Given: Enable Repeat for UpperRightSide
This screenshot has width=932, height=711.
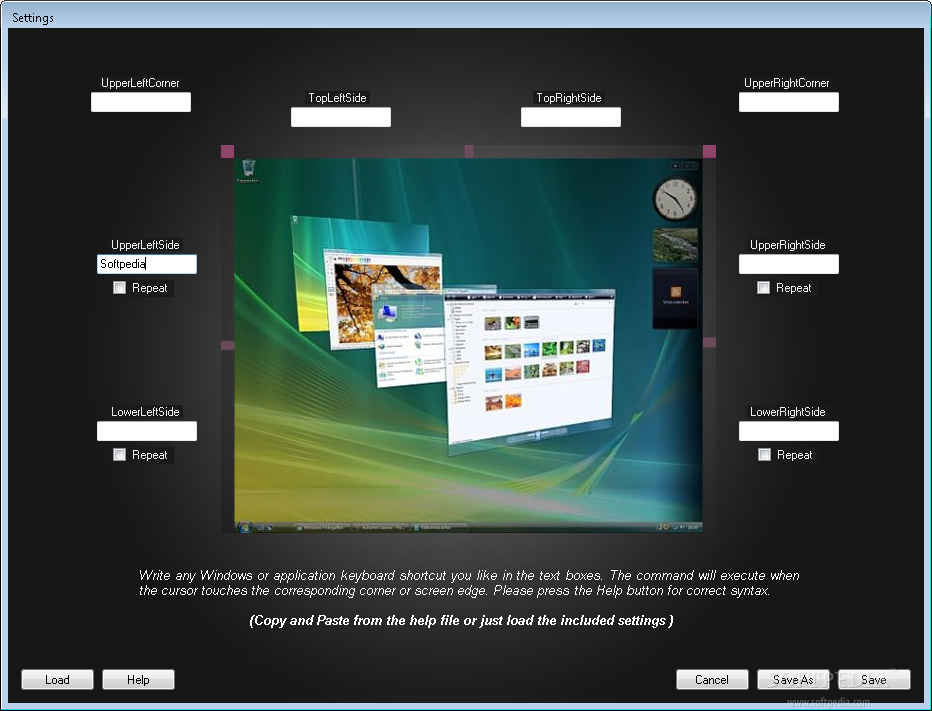Looking at the screenshot, I should click(763, 288).
